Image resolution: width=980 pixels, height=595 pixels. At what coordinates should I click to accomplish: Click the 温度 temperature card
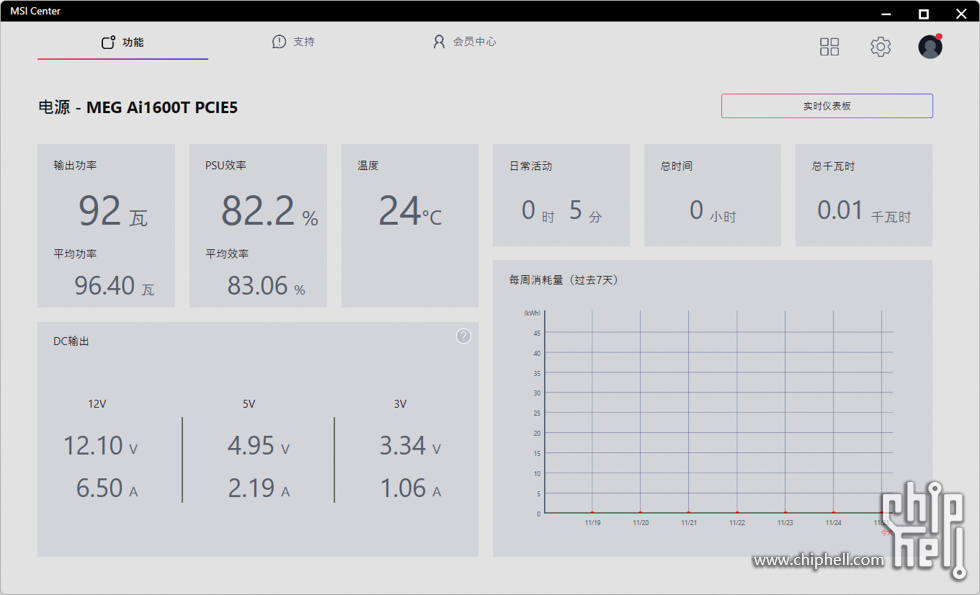click(410, 225)
